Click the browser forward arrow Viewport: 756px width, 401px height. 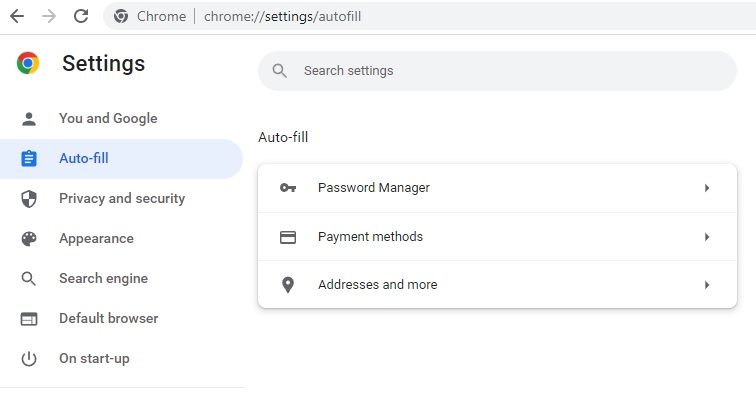point(48,16)
